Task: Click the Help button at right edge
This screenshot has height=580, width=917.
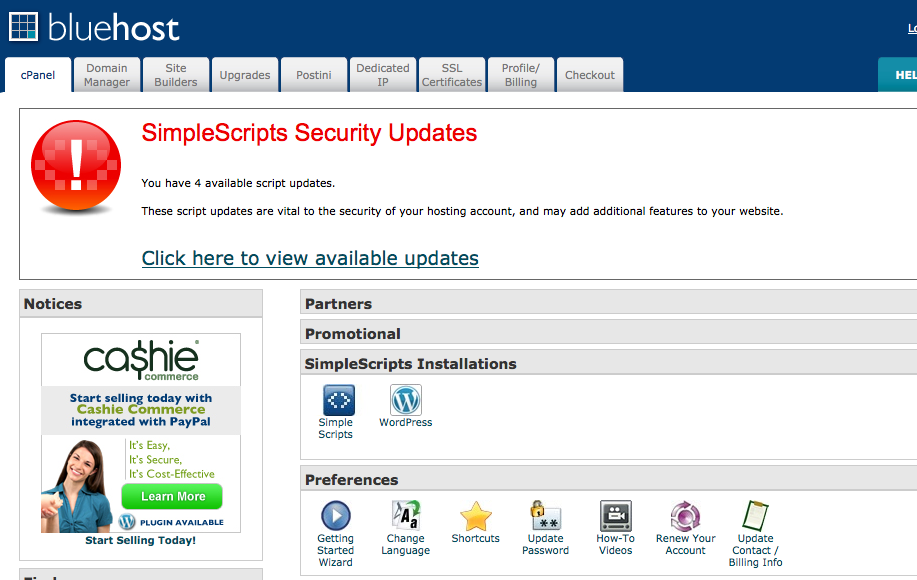Action: 898,75
